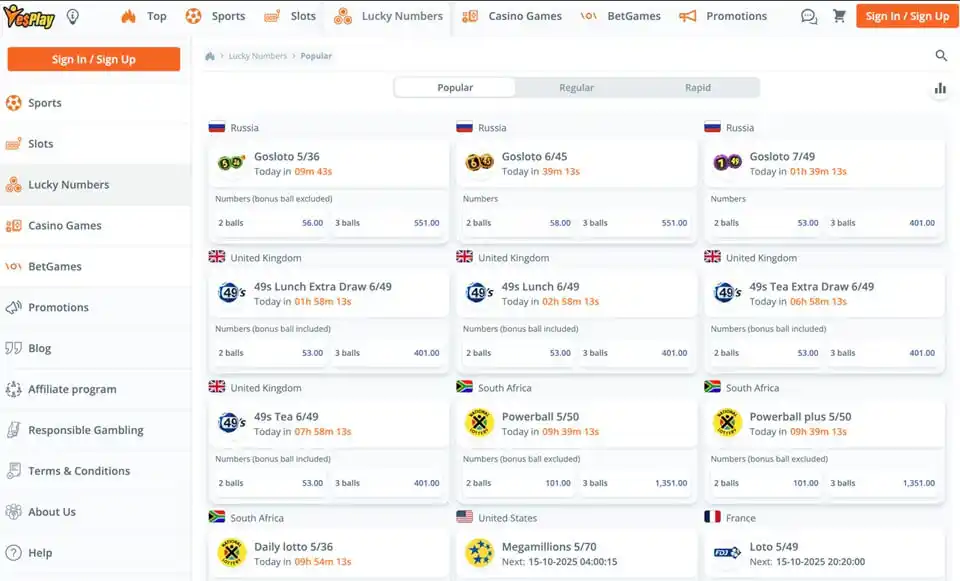Open the location pin icon in header
The height and width of the screenshot is (581, 960).
(73, 16)
